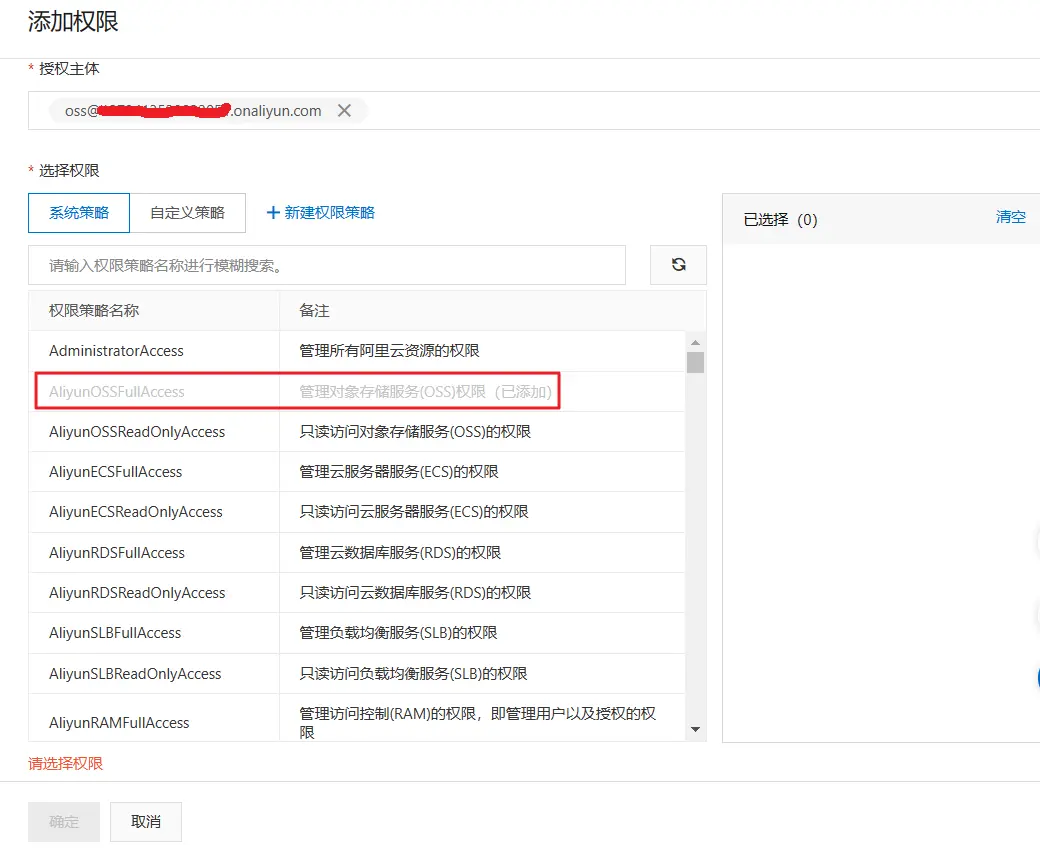Select the AliyunECSReadOnlyAccess policy
This screenshot has width=1040, height=850.
[357, 512]
